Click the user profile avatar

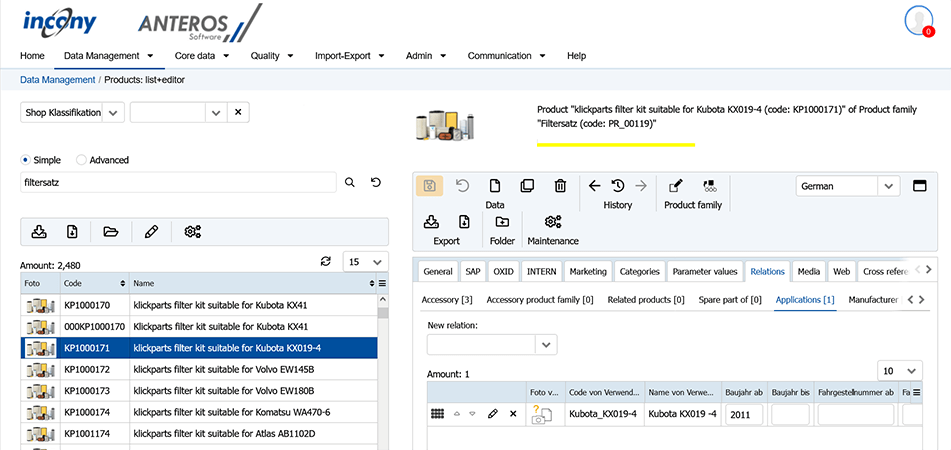919,21
